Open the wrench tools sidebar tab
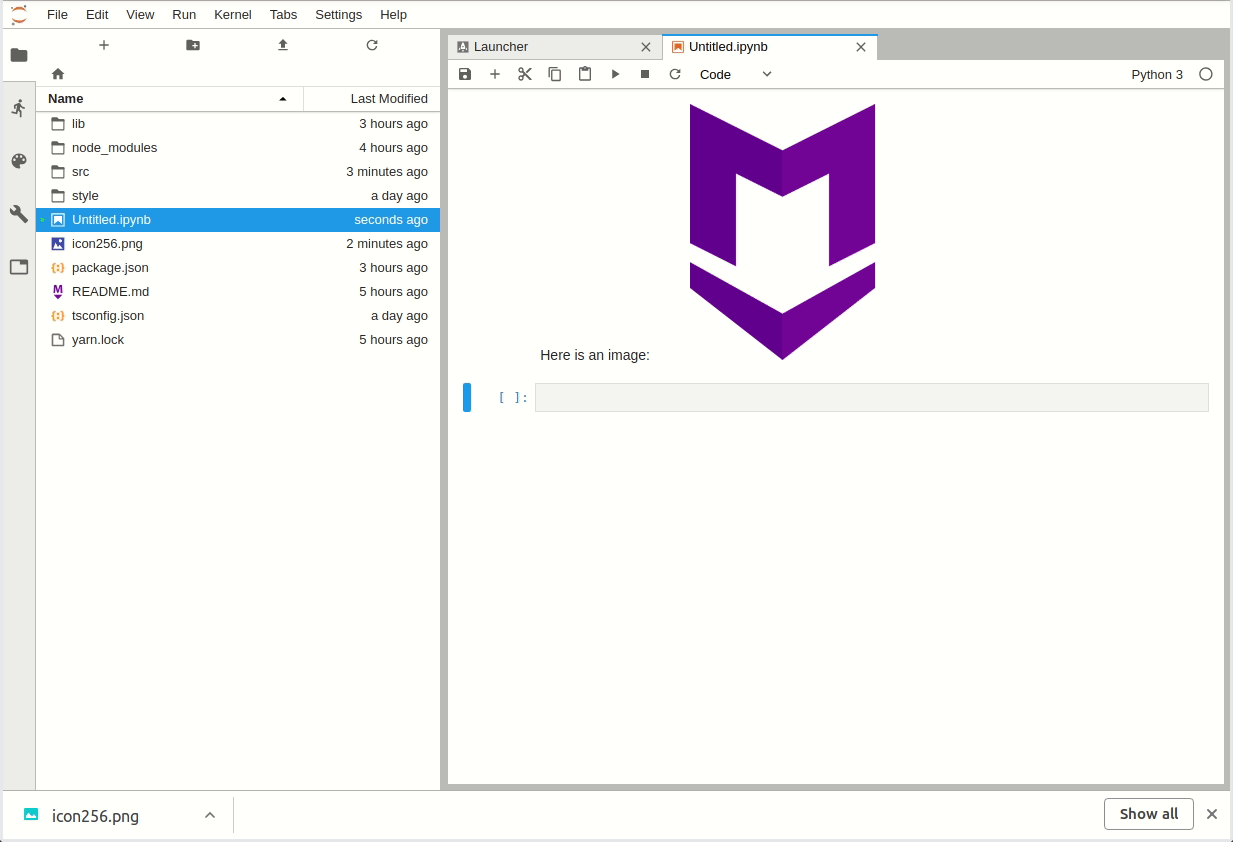 click(x=18, y=214)
